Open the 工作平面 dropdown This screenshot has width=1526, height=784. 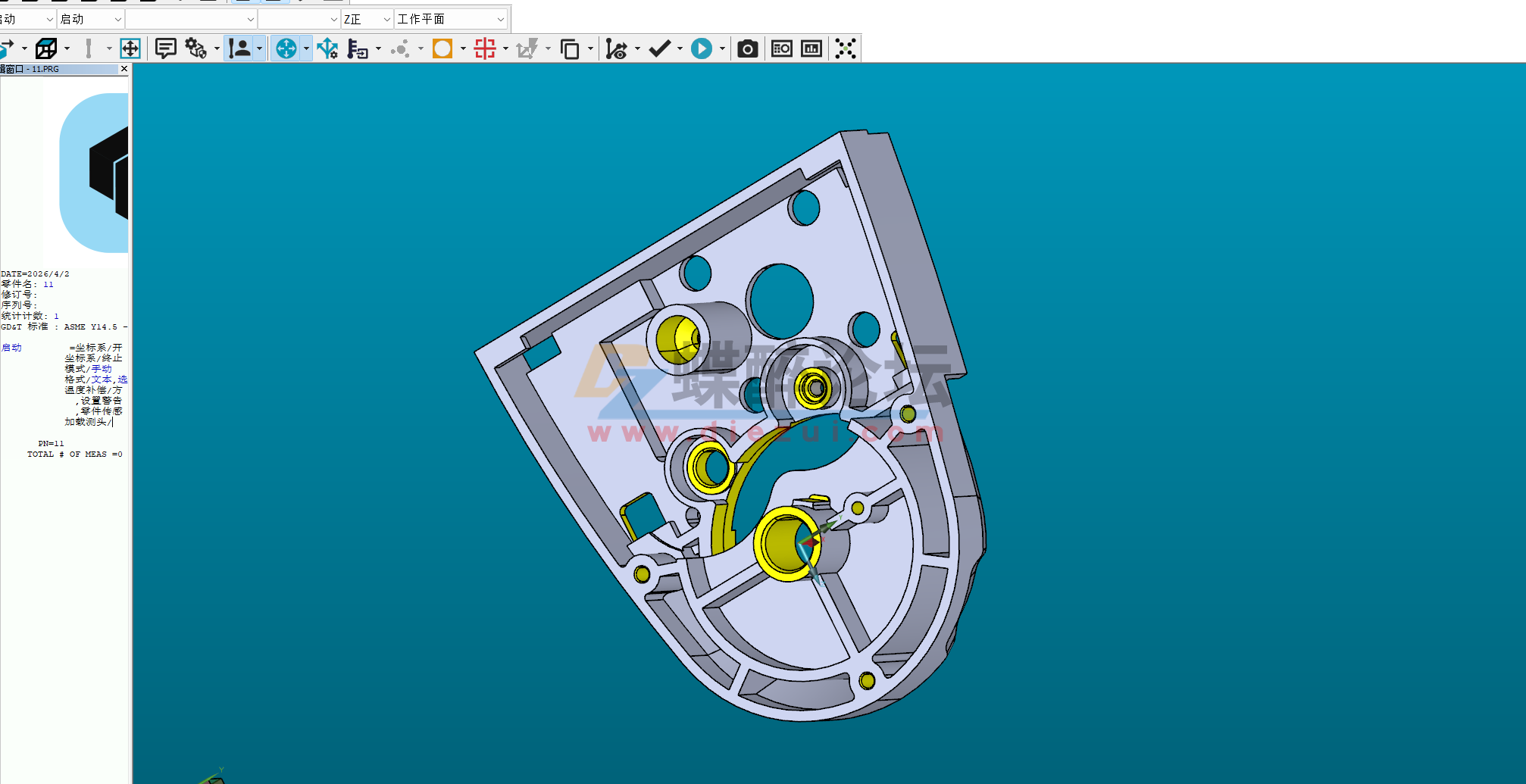pyautogui.click(x=450, y=18)
